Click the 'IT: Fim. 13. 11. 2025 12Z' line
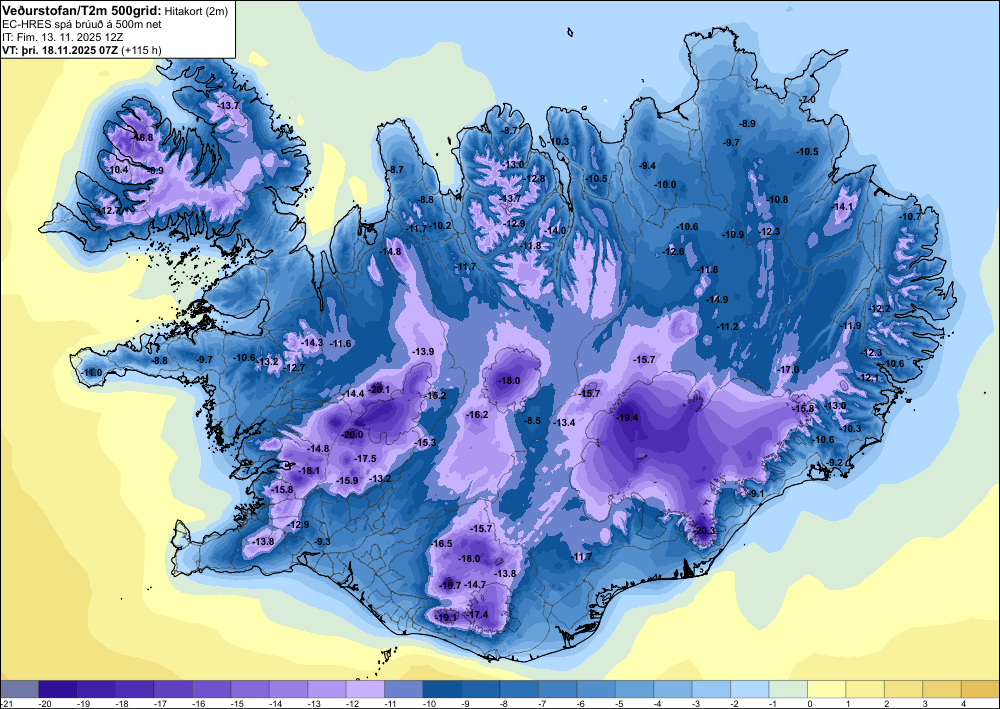 pos(62,37)
